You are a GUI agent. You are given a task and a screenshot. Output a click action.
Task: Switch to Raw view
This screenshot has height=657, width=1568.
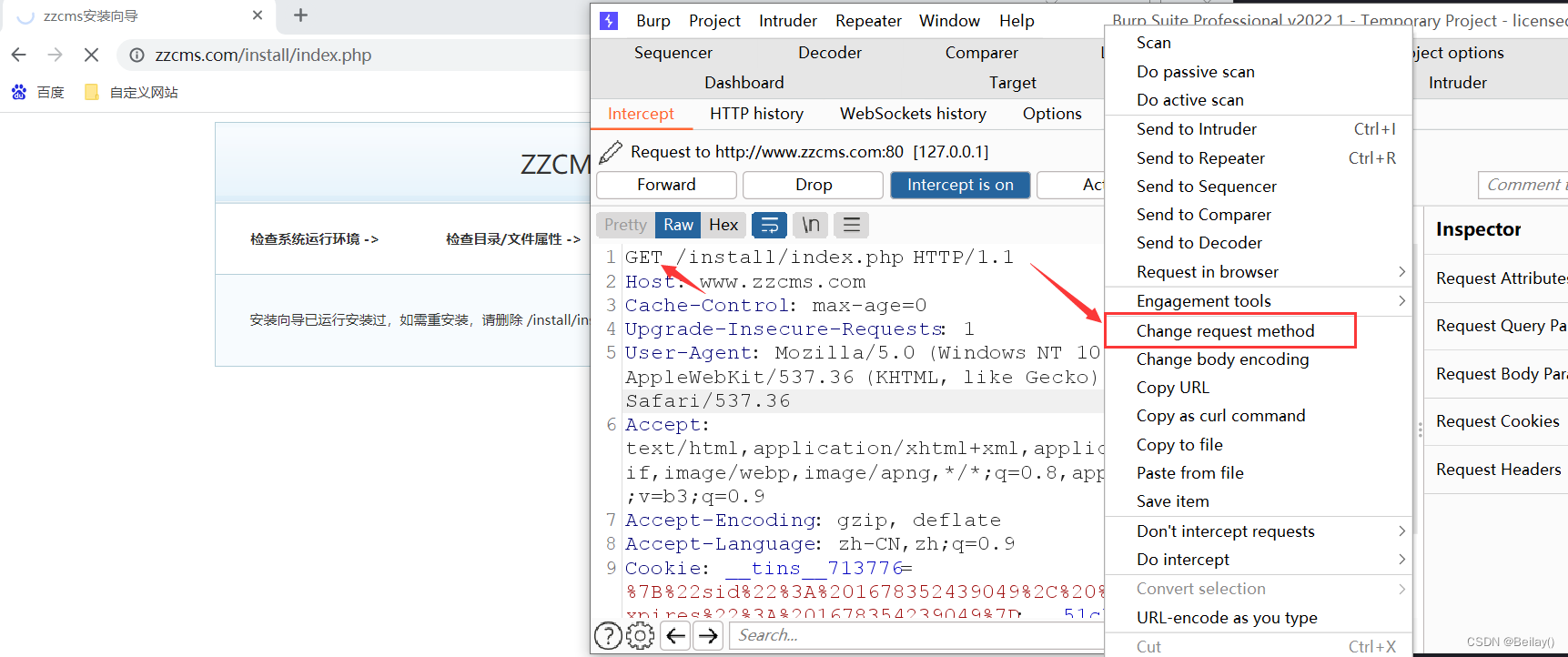(678, 225)
